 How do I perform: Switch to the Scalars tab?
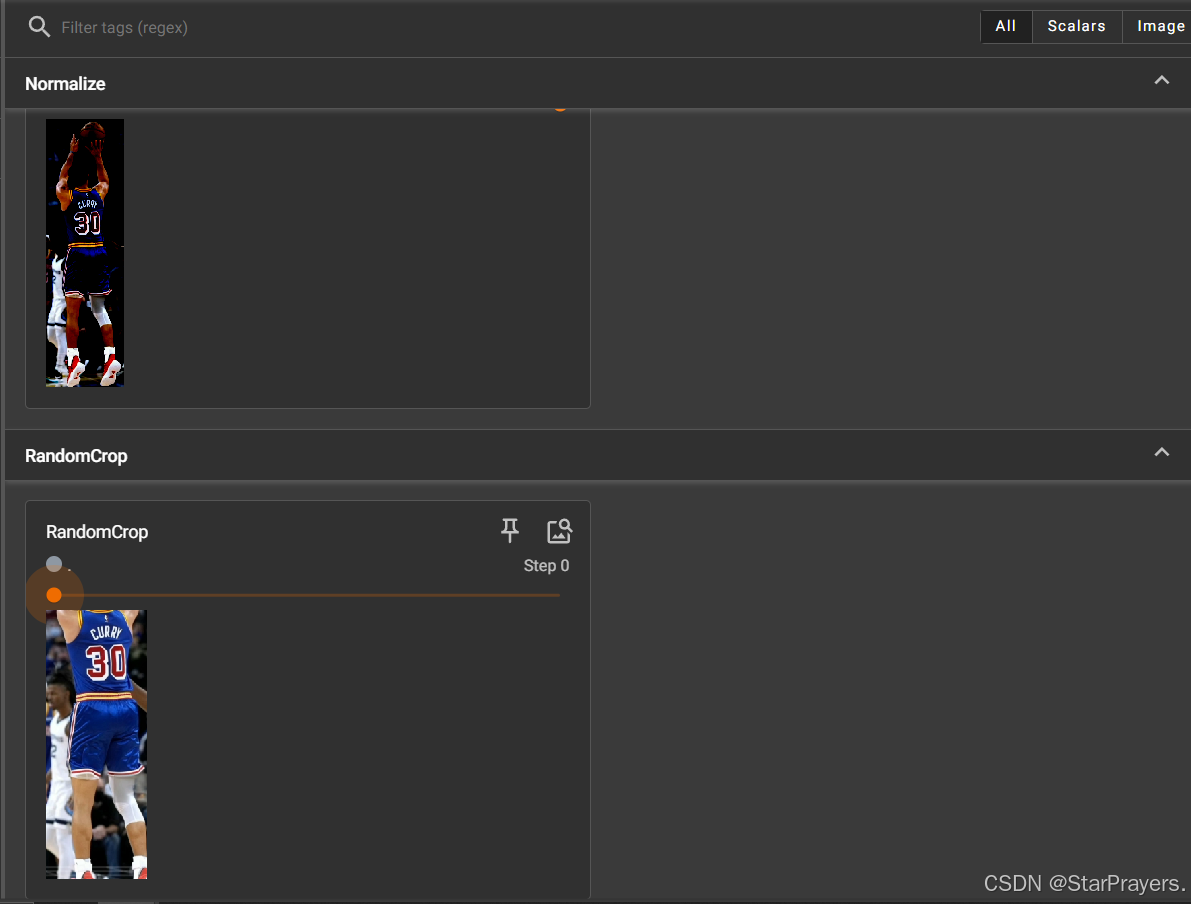click(1076, 27)
